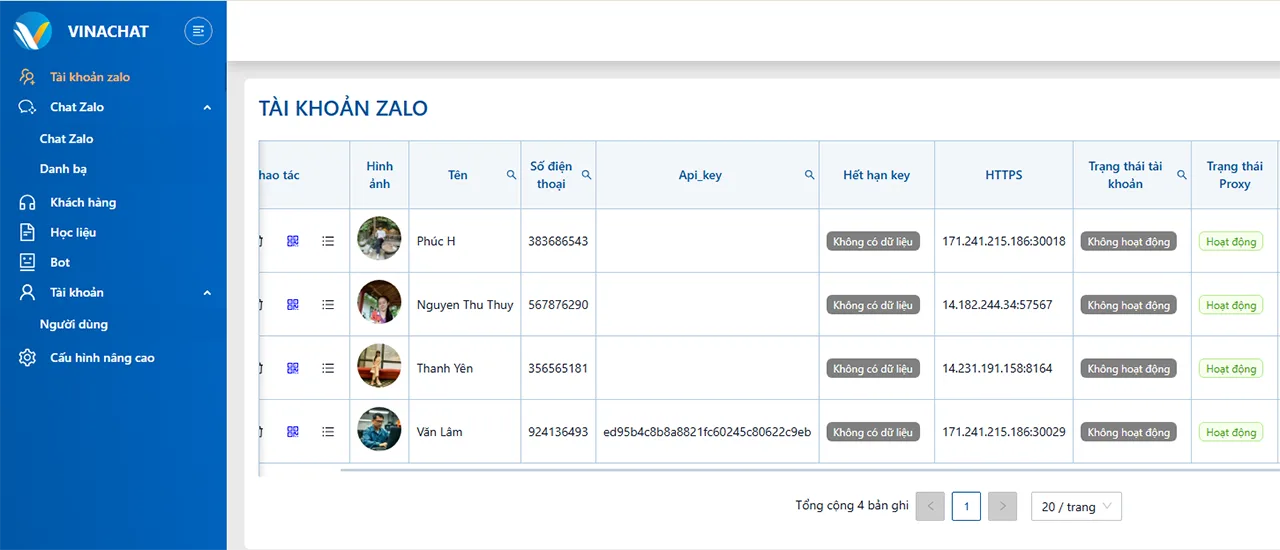The height and width of the screenshot is (550, 1280).
Task: Open list icon for Nguyen Thu Thuy
Action: [328, 304]
